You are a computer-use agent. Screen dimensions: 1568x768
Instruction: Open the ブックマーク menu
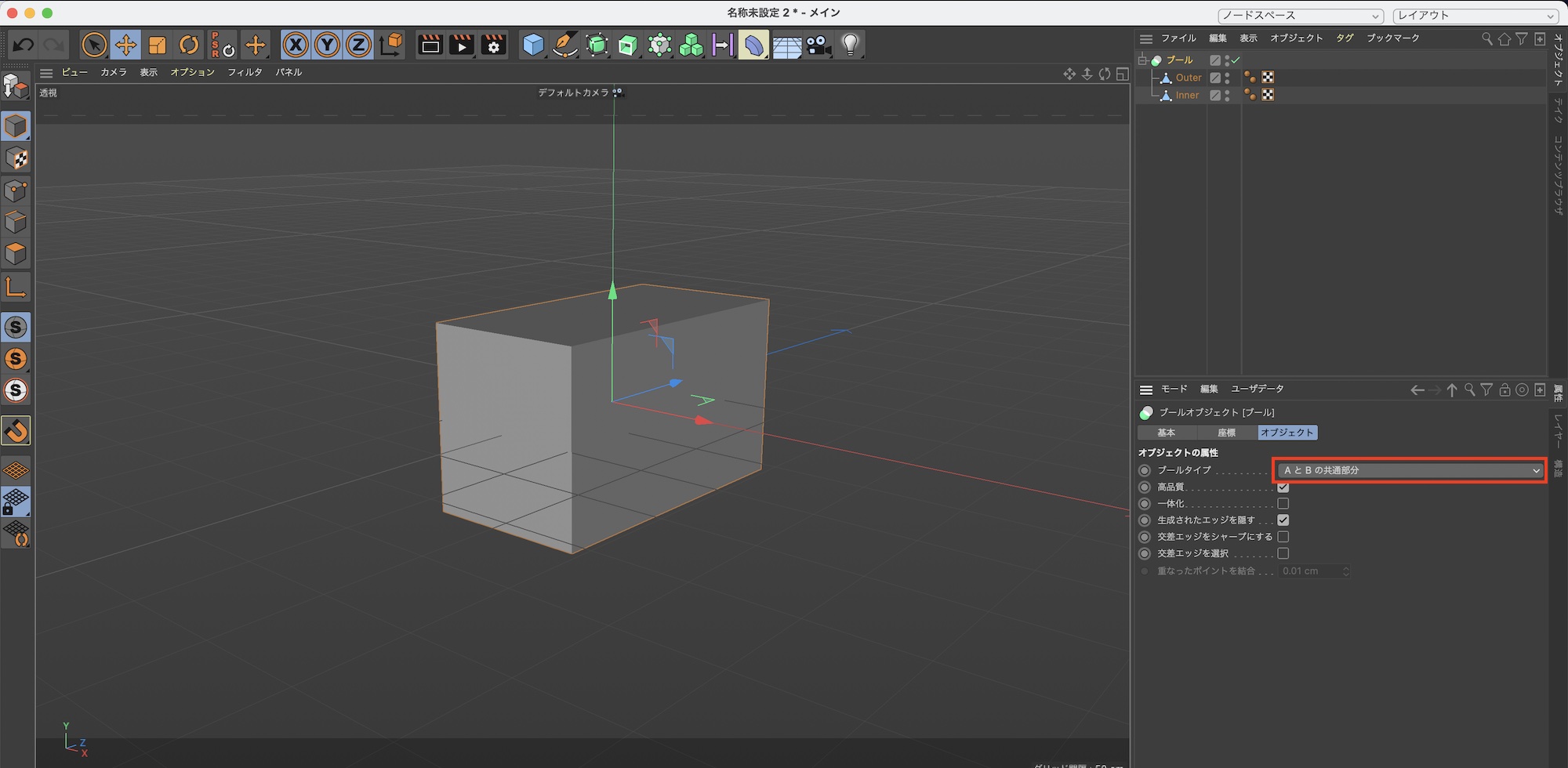click(1392, 38)
